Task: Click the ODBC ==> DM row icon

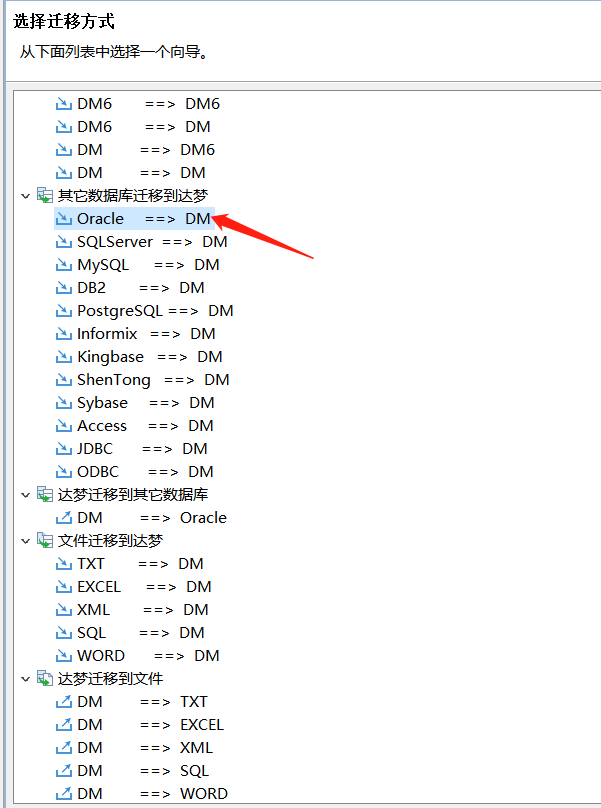Action: click(x=63, y=472)
